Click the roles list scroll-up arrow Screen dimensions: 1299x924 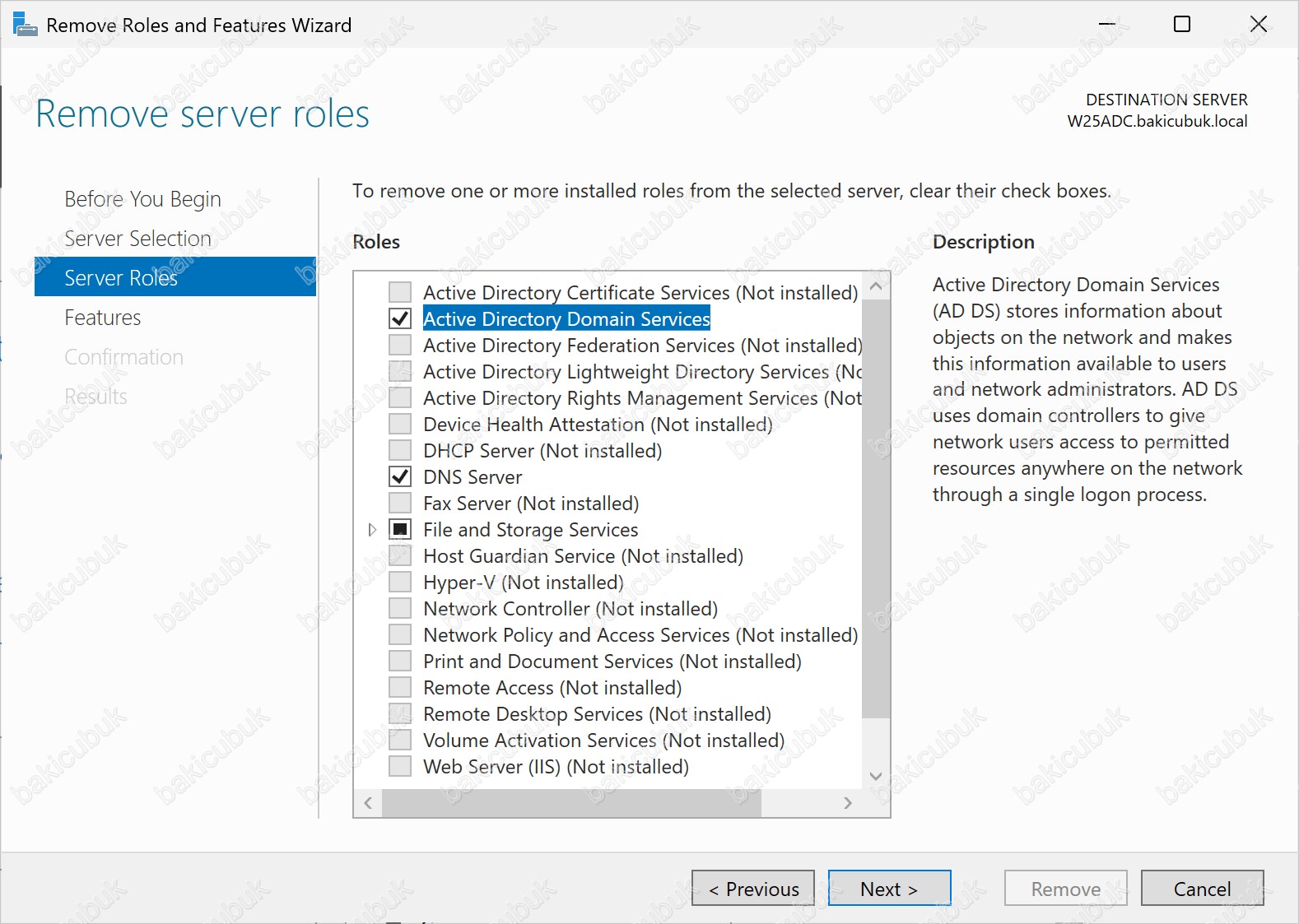(x=876, y=286)
